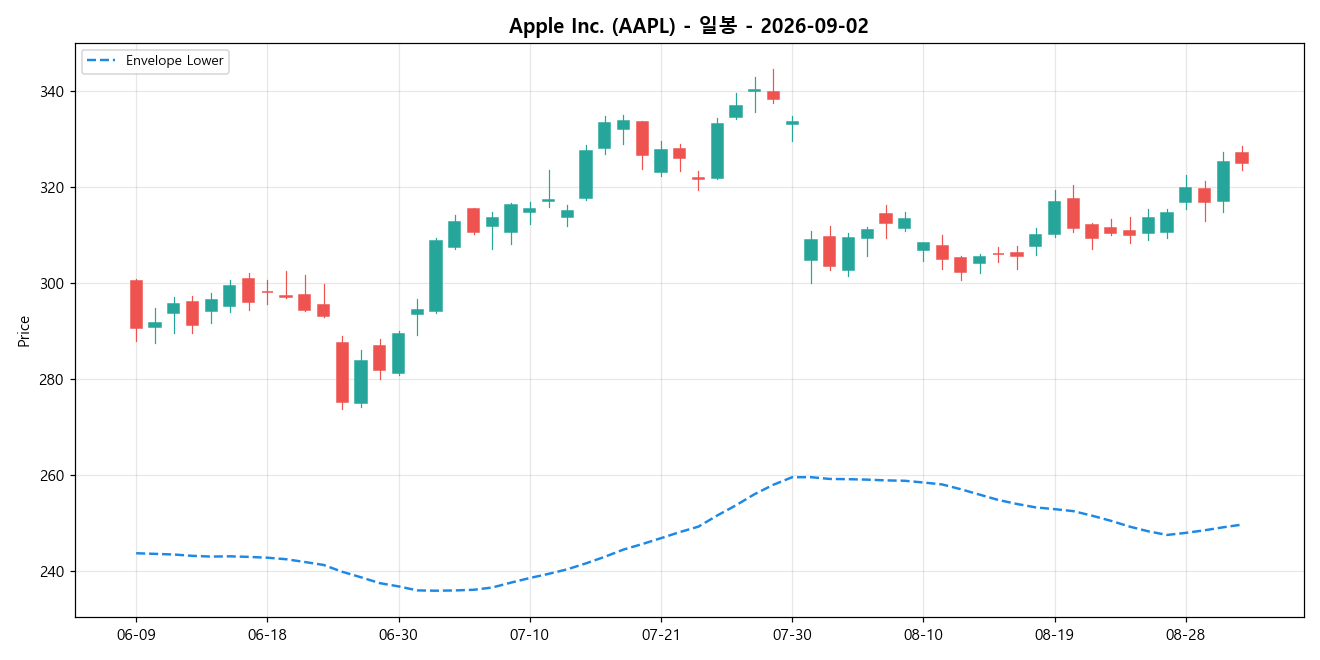Click the x-axis date '07-30'

[x=792, y=635]
